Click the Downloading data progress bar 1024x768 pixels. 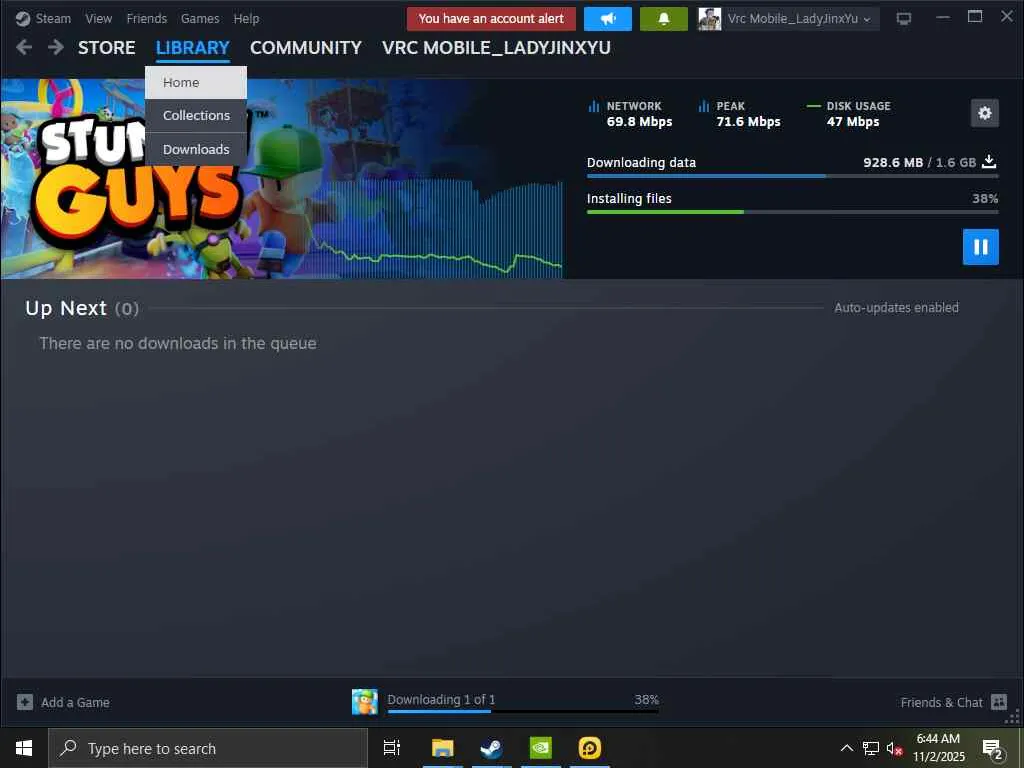click(792, 176)
